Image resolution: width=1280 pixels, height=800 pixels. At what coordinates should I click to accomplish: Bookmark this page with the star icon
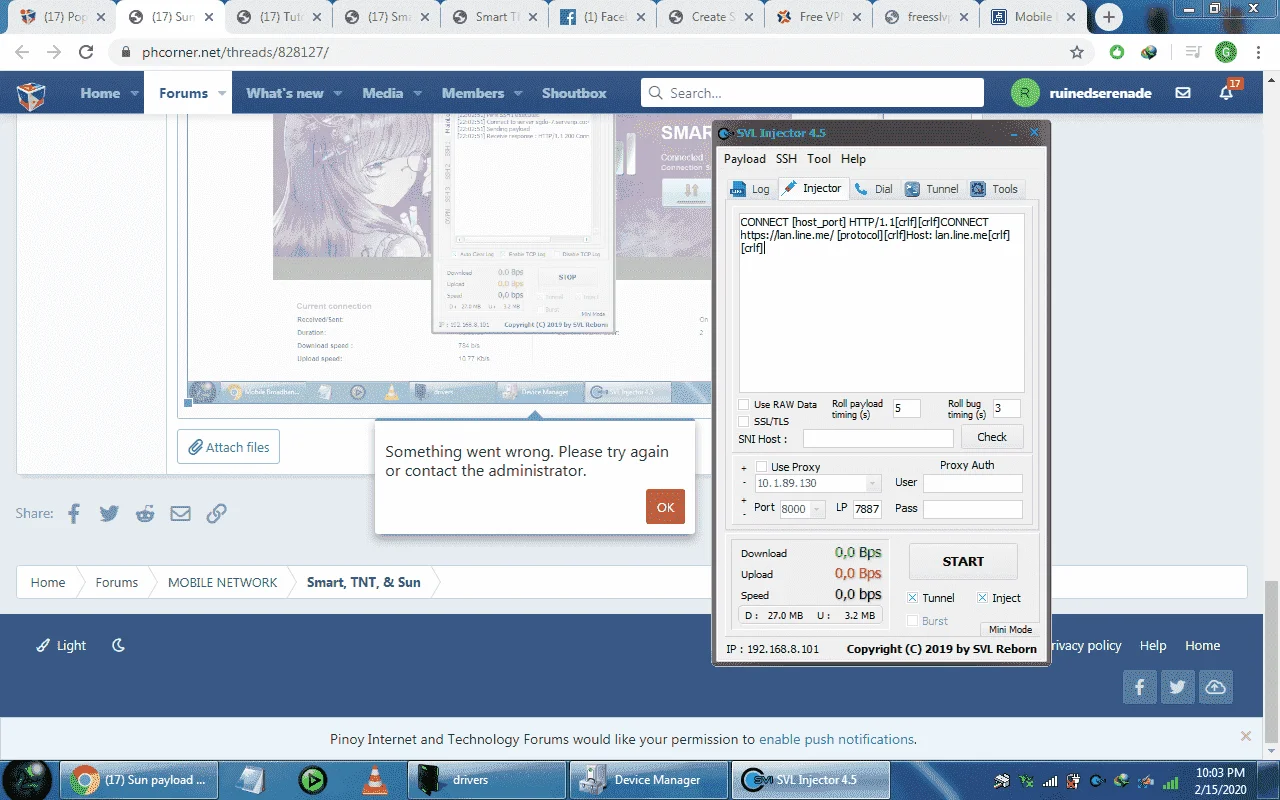tap(1077, 52)
